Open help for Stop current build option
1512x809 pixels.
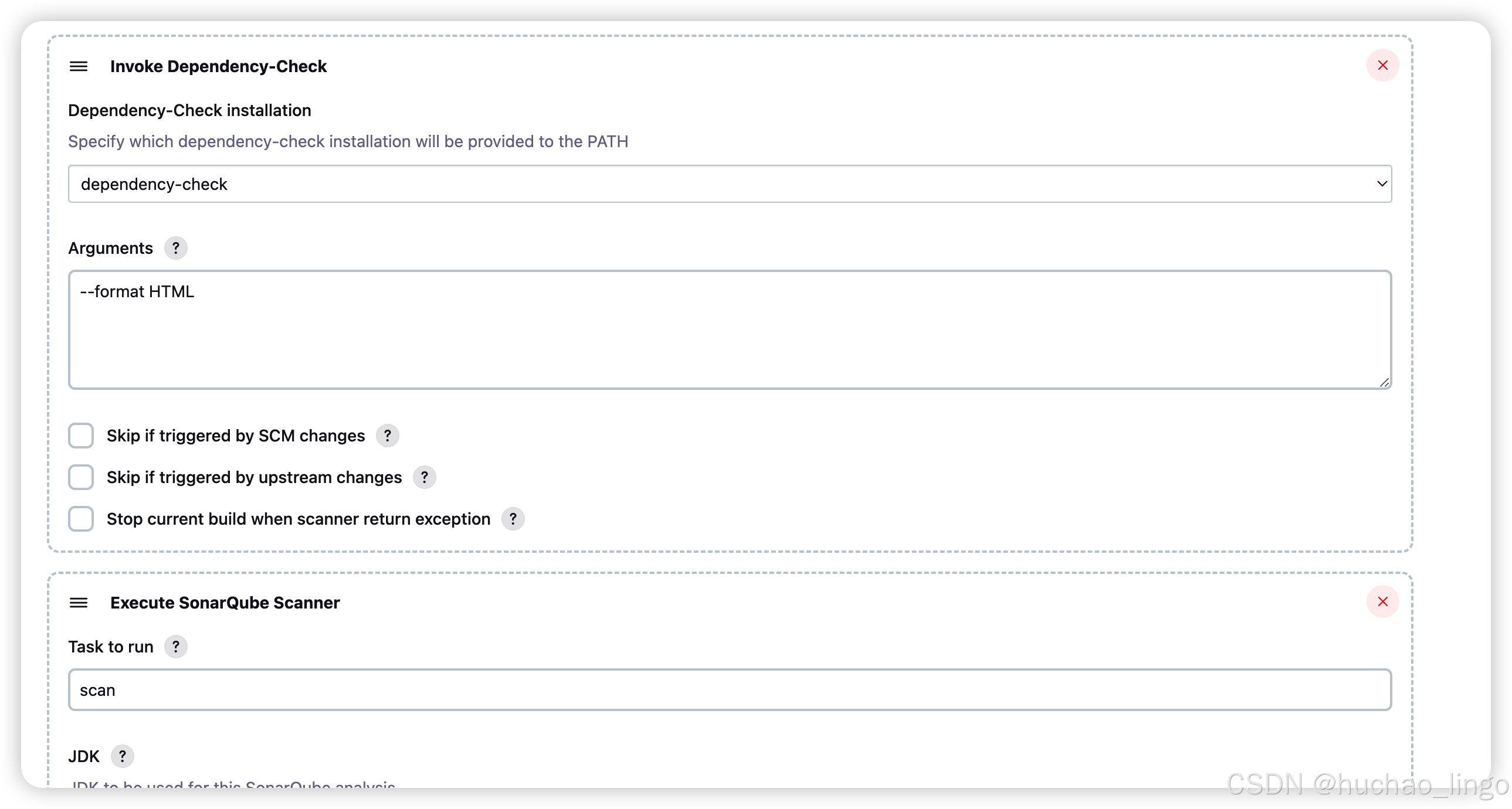pos(513,519)
